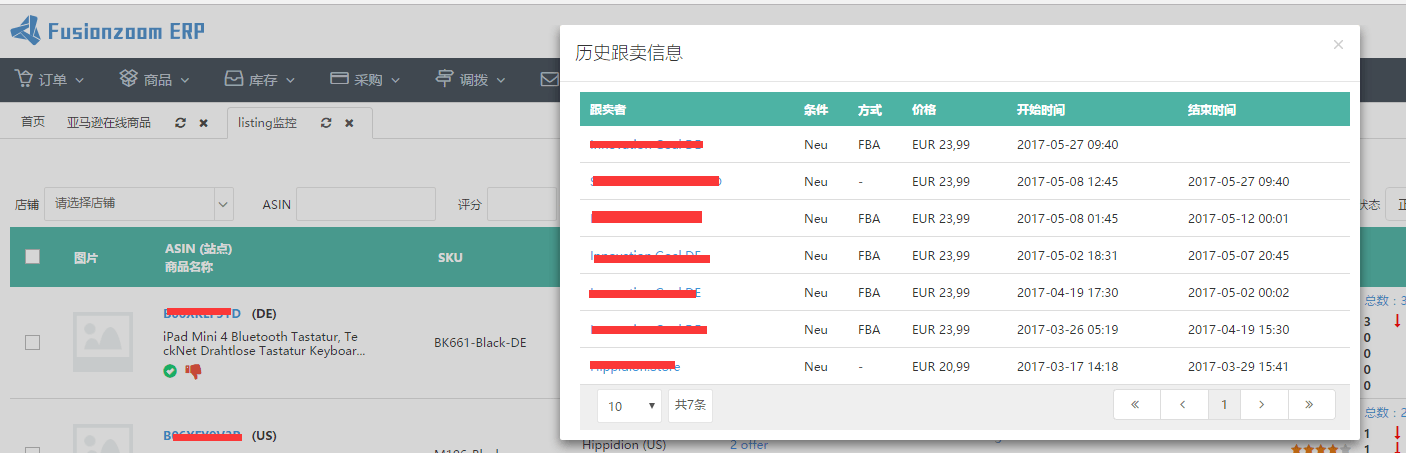Open the 订单 menu
This screenshot has height=453, width=1406.
pyautogui.click(x=49, y=80)
